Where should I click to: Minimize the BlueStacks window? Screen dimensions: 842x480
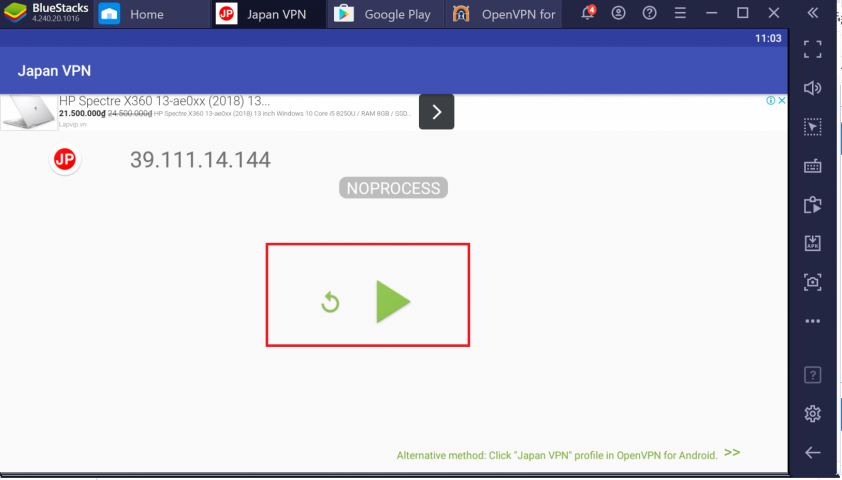point(712,13)
